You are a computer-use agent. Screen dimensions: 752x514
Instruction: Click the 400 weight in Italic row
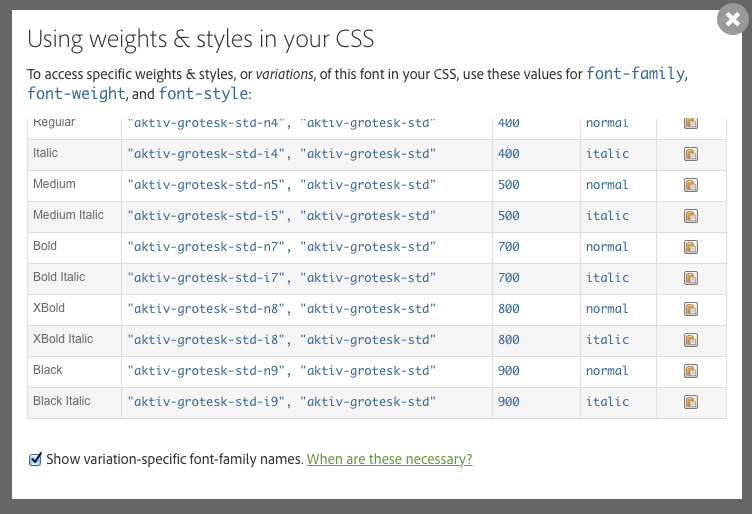(x=508, y=154)
